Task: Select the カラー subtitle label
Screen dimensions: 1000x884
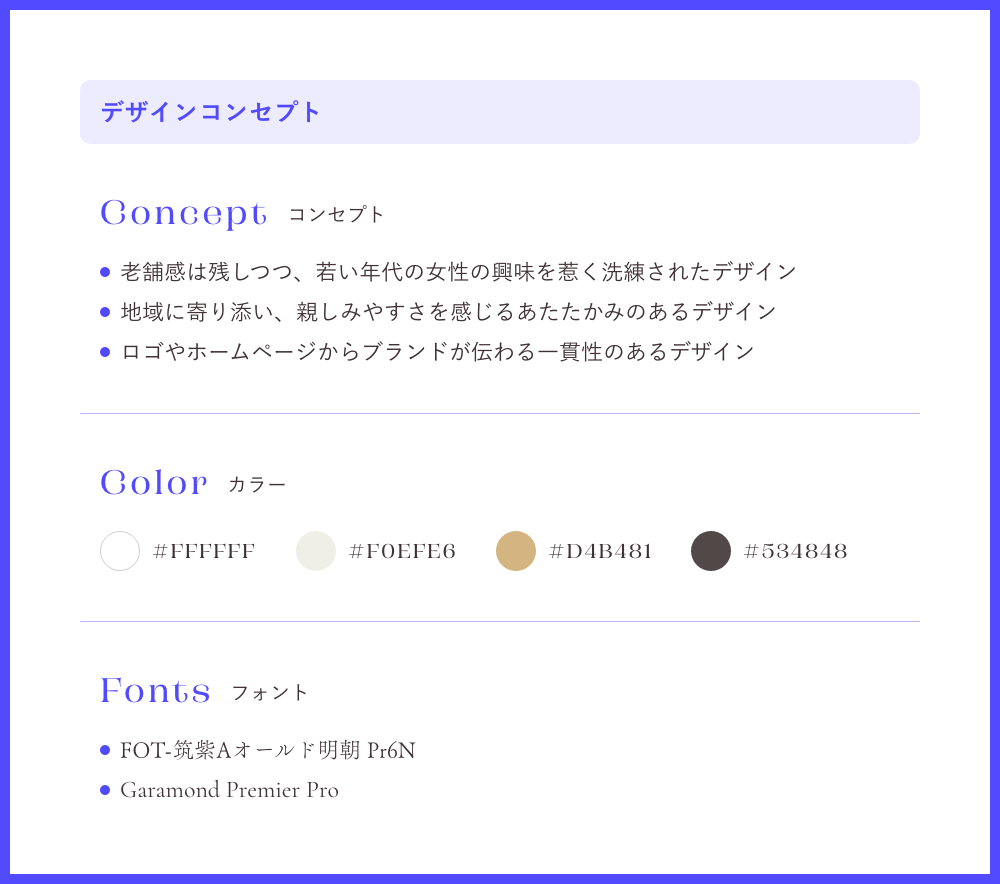Action: (x=257, y=485)
